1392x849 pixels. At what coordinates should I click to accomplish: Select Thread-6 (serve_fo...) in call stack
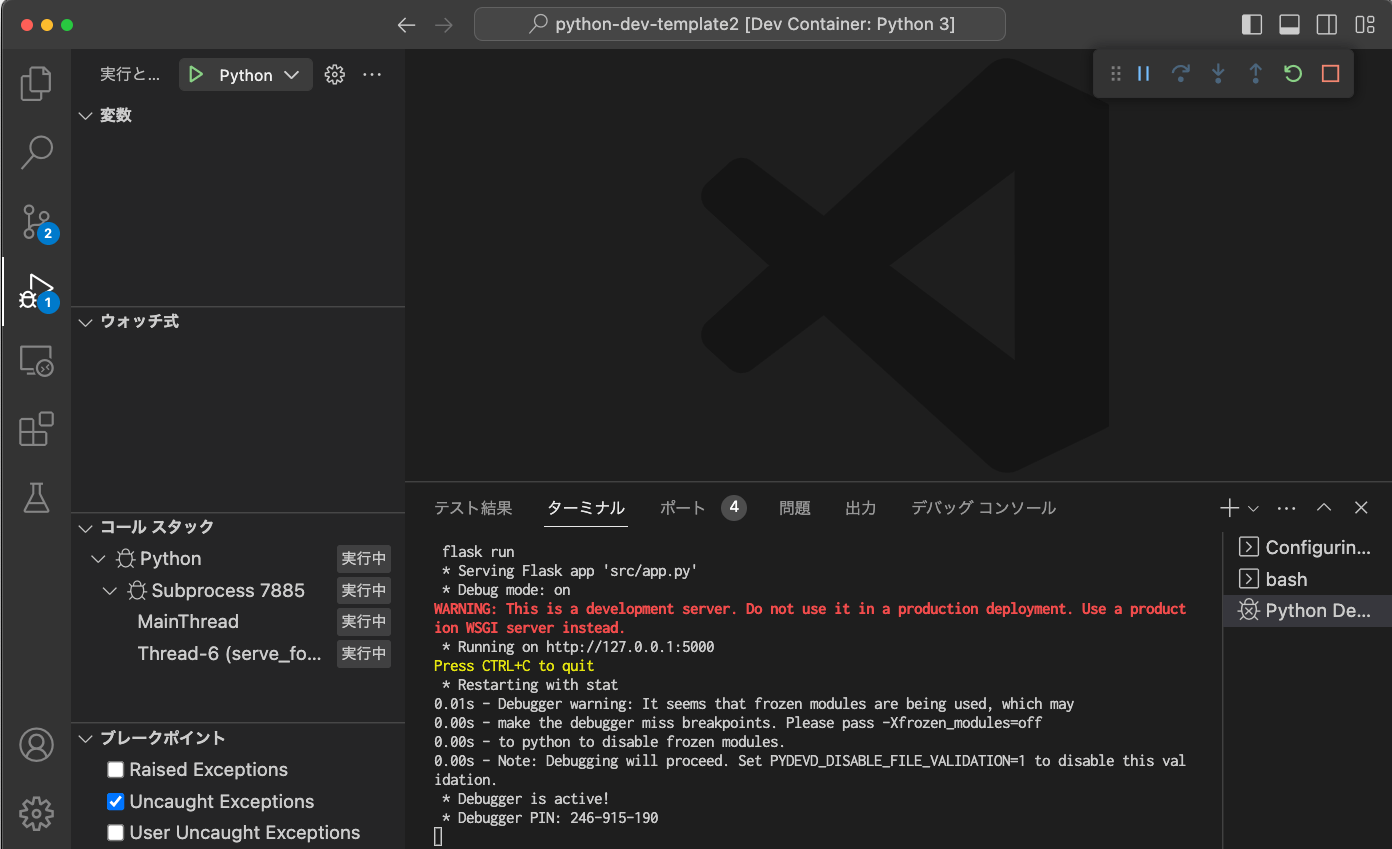click(230, 654)
